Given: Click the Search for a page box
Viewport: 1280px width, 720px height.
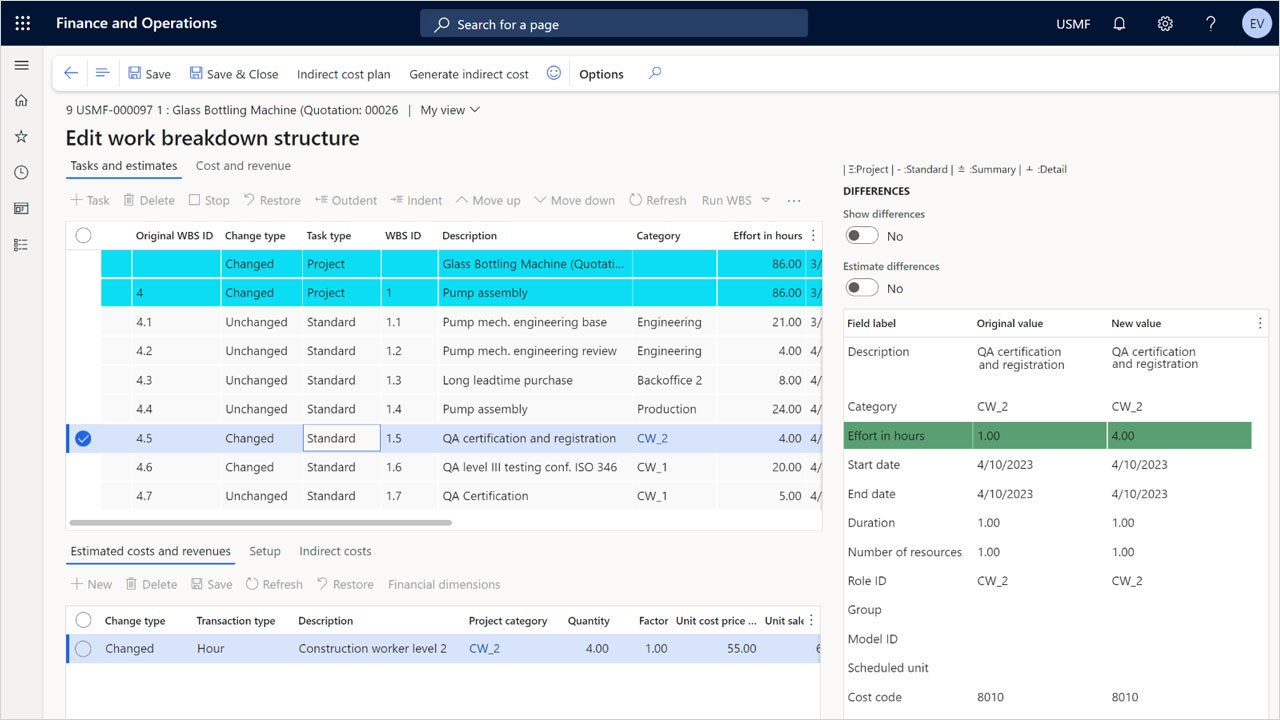Looking at the screenshot, I should coord(613,24).
